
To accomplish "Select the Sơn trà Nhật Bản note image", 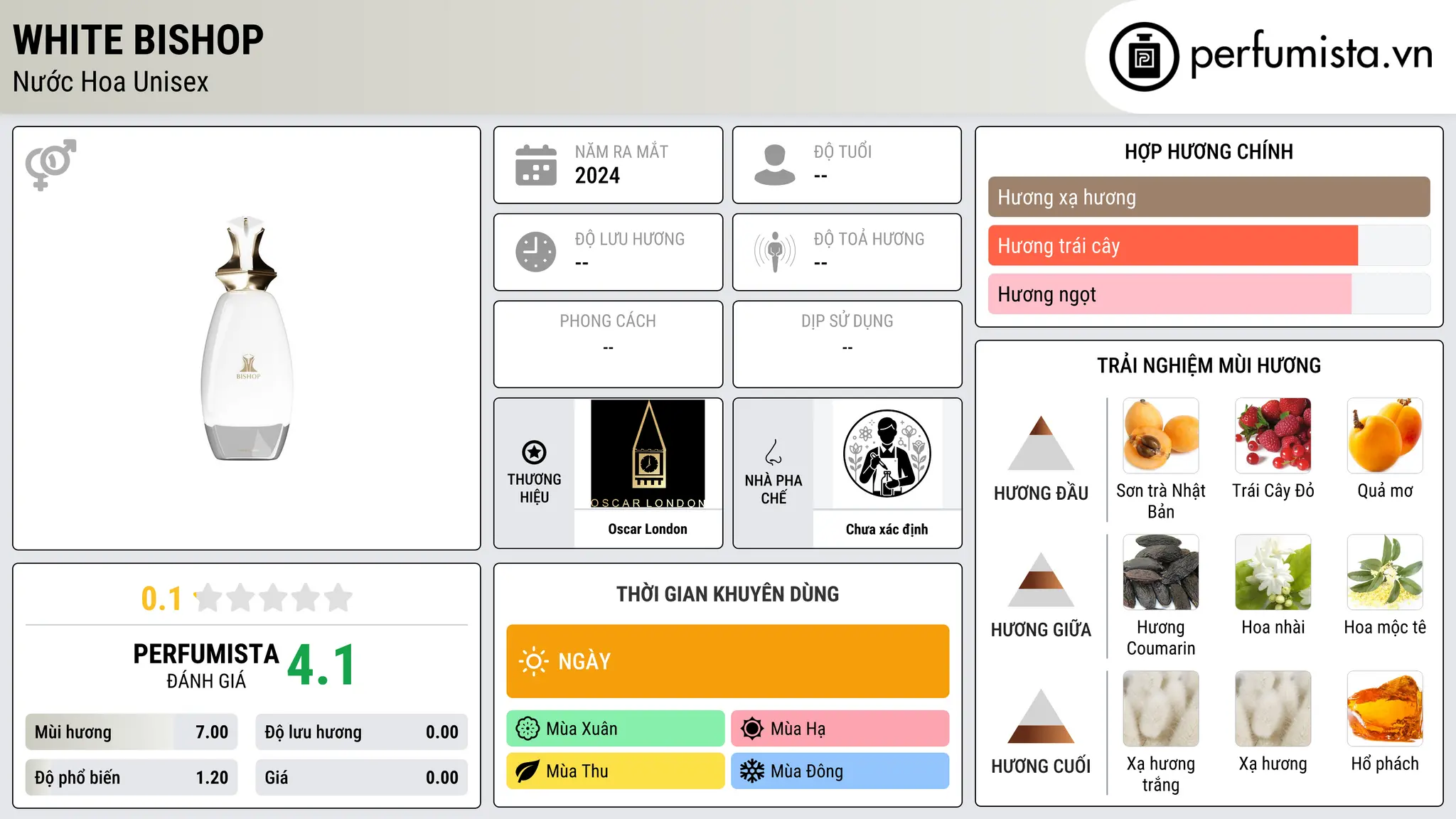I will click(1161, 436).
